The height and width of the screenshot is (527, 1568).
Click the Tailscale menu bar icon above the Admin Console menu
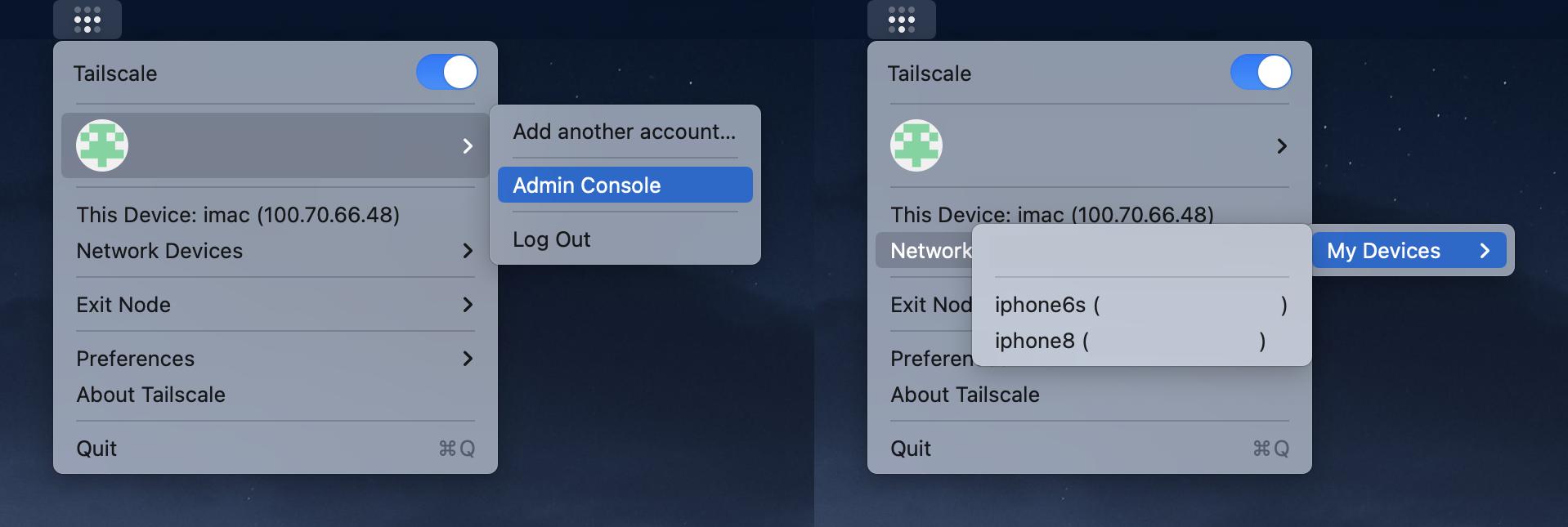[87, 20]
